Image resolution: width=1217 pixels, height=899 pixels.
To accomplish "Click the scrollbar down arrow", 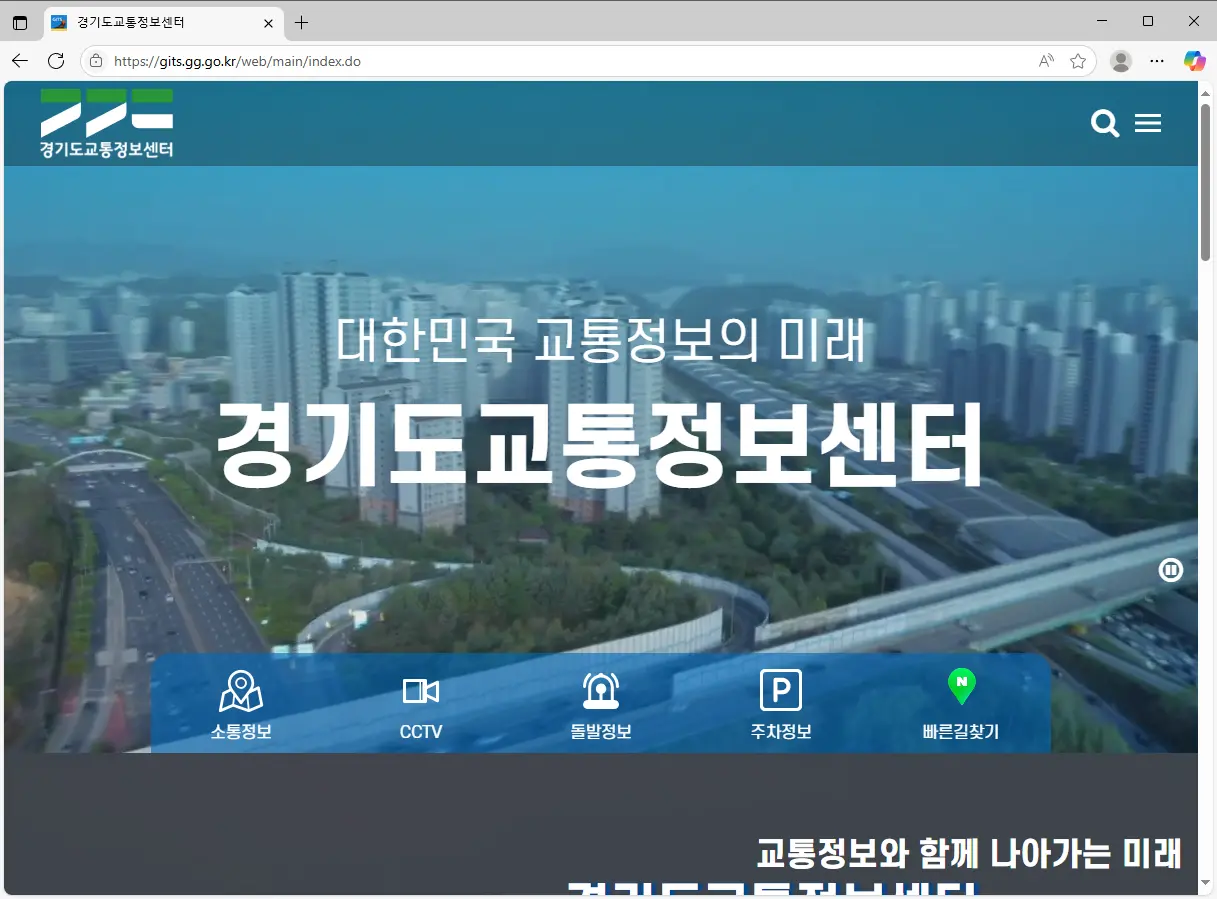I will [1205, 884].
